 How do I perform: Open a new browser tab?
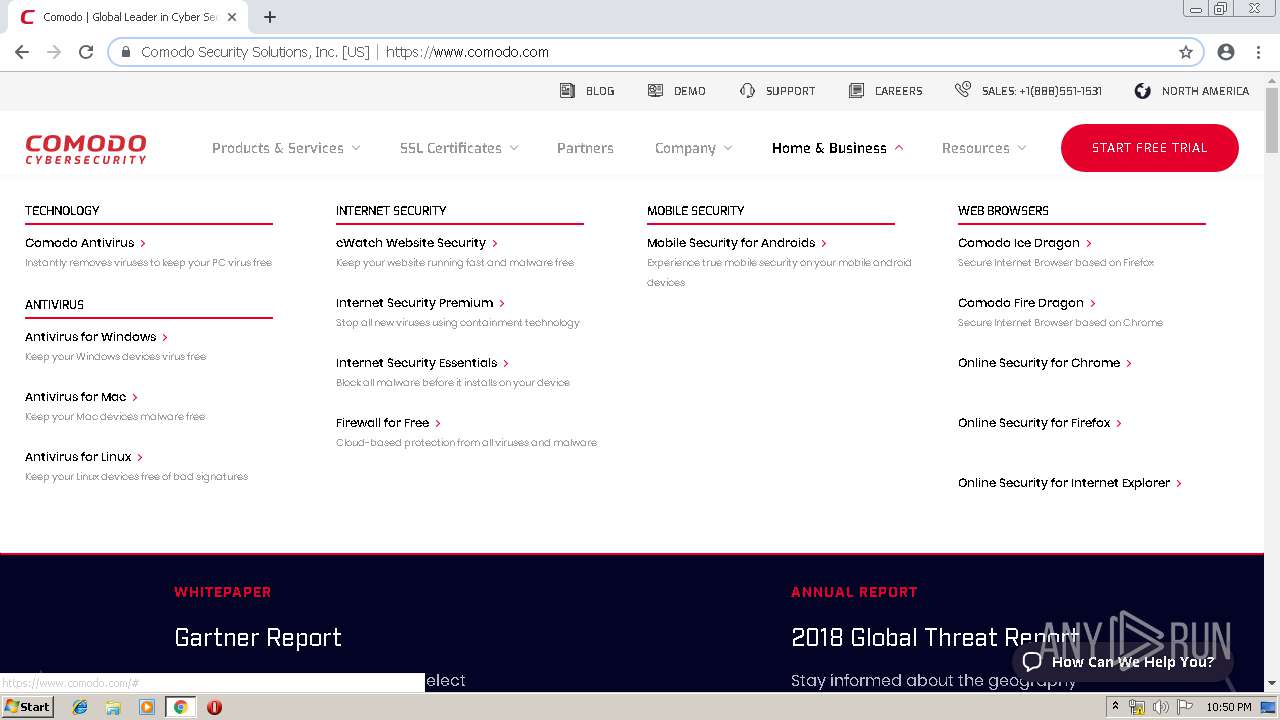click(x=270, y=17)
